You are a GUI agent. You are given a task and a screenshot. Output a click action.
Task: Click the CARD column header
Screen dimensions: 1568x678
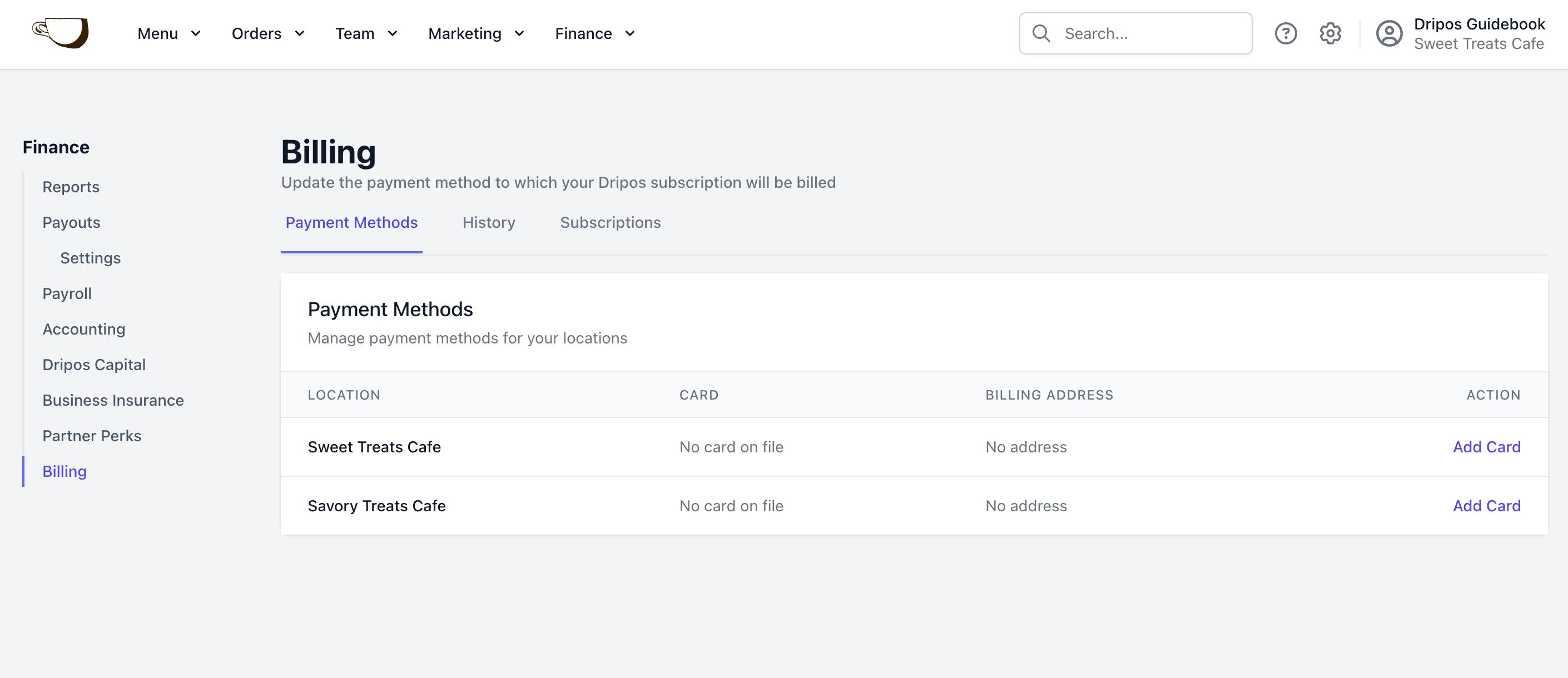[x=699, y=395]
